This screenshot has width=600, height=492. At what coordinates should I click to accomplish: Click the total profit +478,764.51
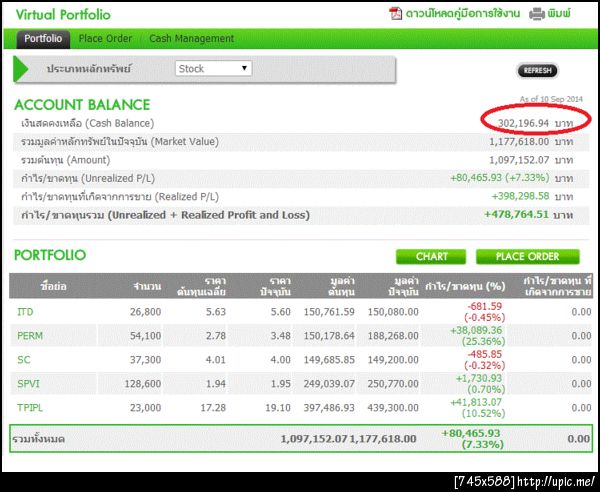pyautogui.click(x=517, y=214)
